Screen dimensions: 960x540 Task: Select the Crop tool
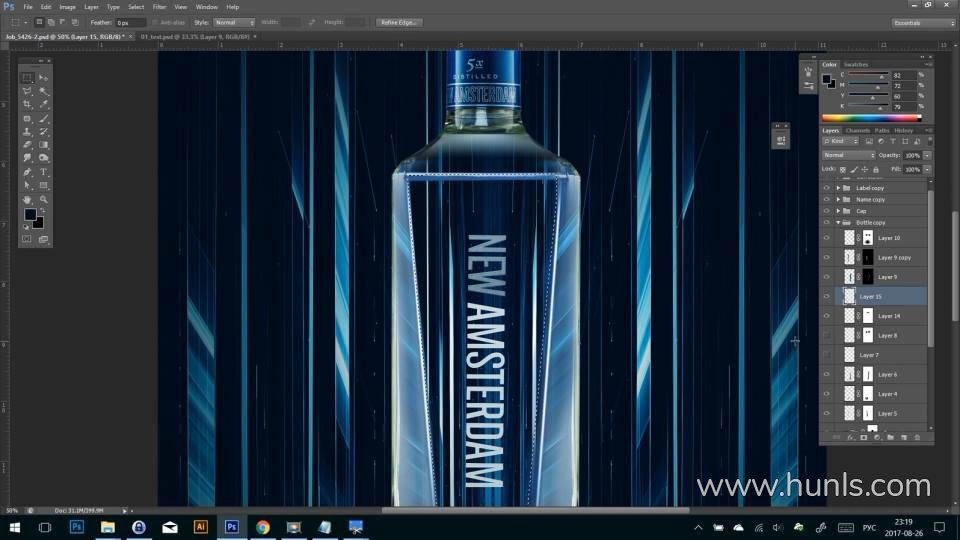point(27,105)
